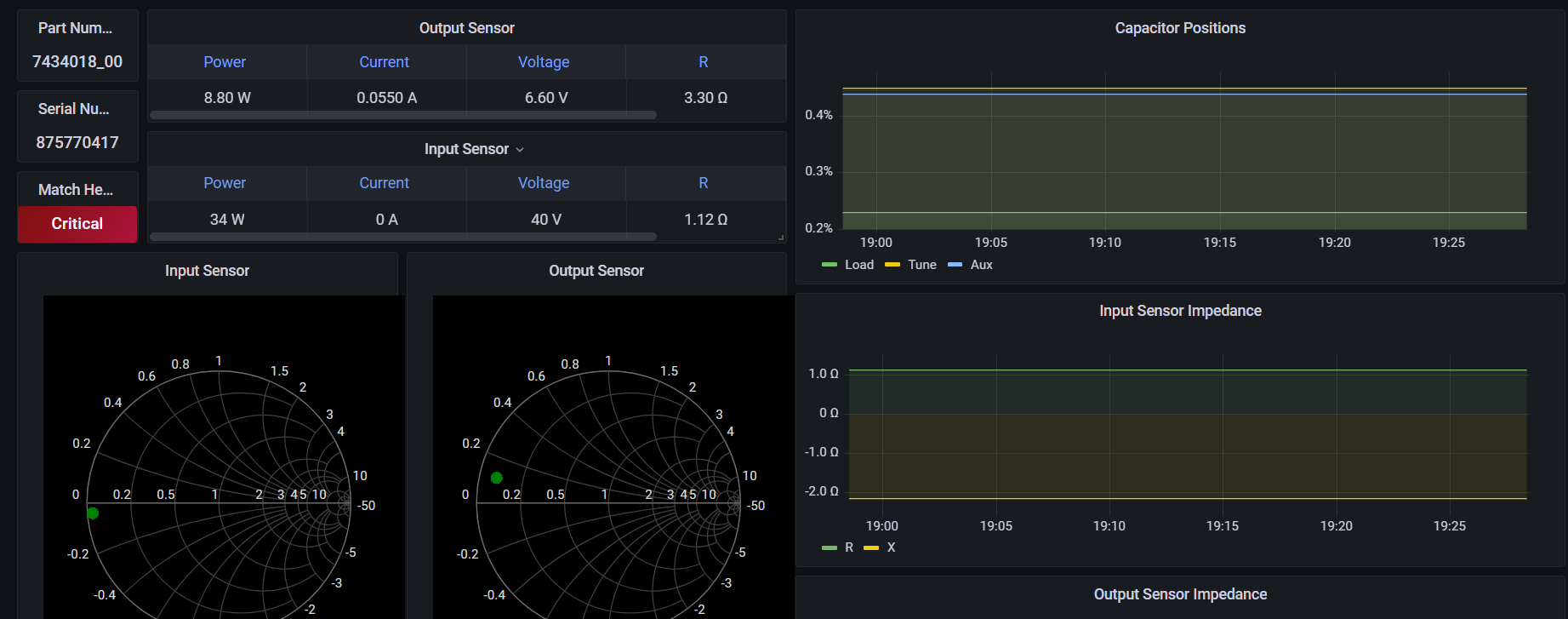Click the Match Health panel title
The image size is (1568, 619).
click(x=75, y=190)
